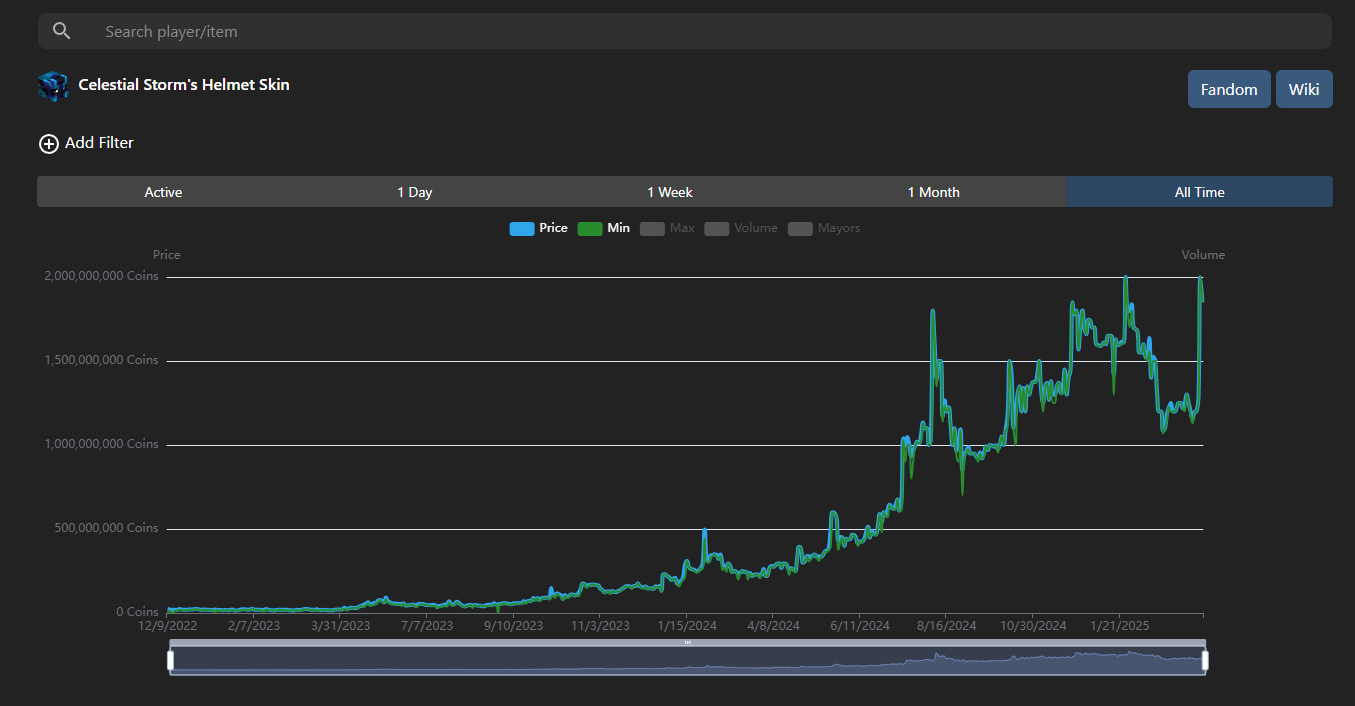Click the blue Price legend swatch
This screenshot has height=706, width=1355.
click(x=522, y=229)
